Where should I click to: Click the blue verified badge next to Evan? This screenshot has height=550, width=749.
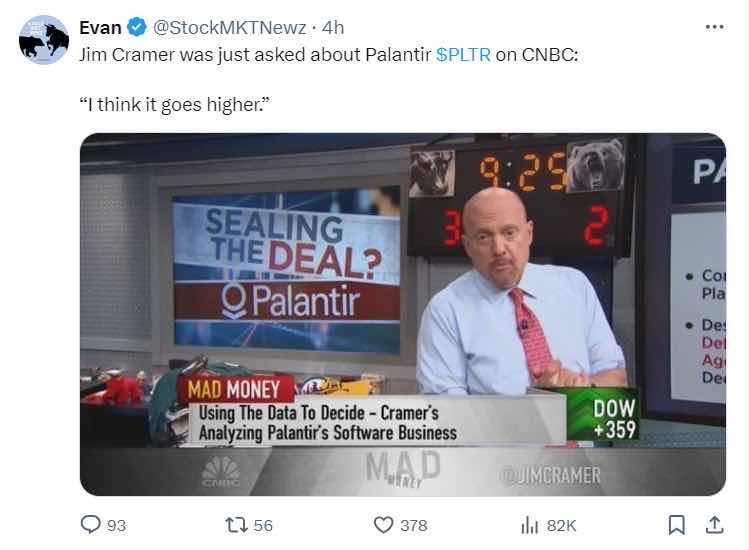(137, 27)
